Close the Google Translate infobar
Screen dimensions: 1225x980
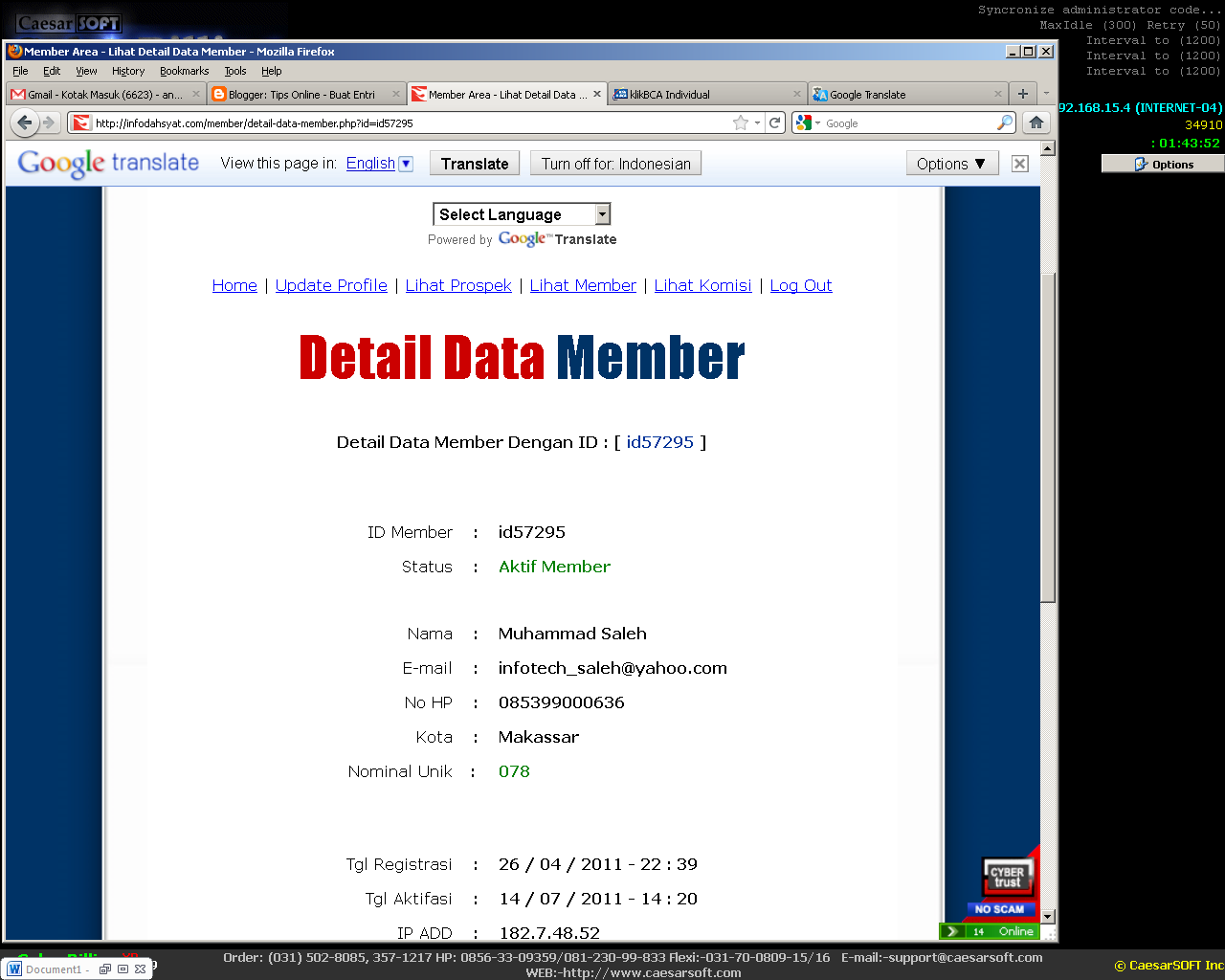tap(1020, 164)
